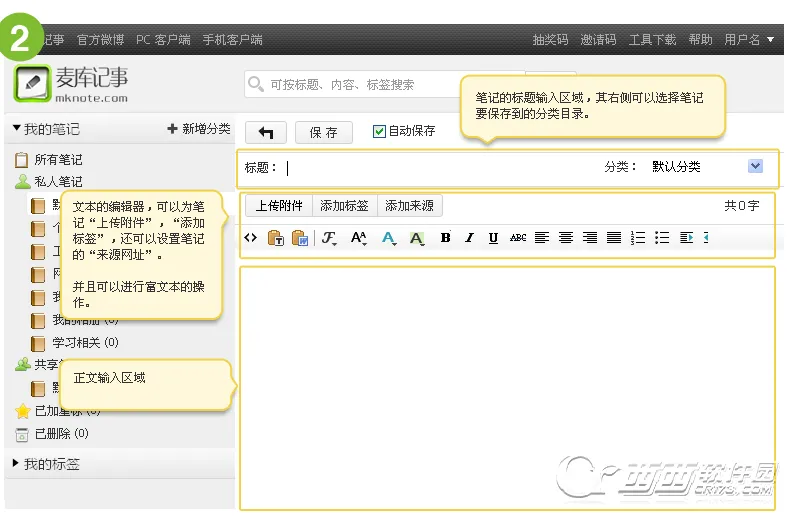
Task: Open PC 客户端 link
Action: point(163,40)
